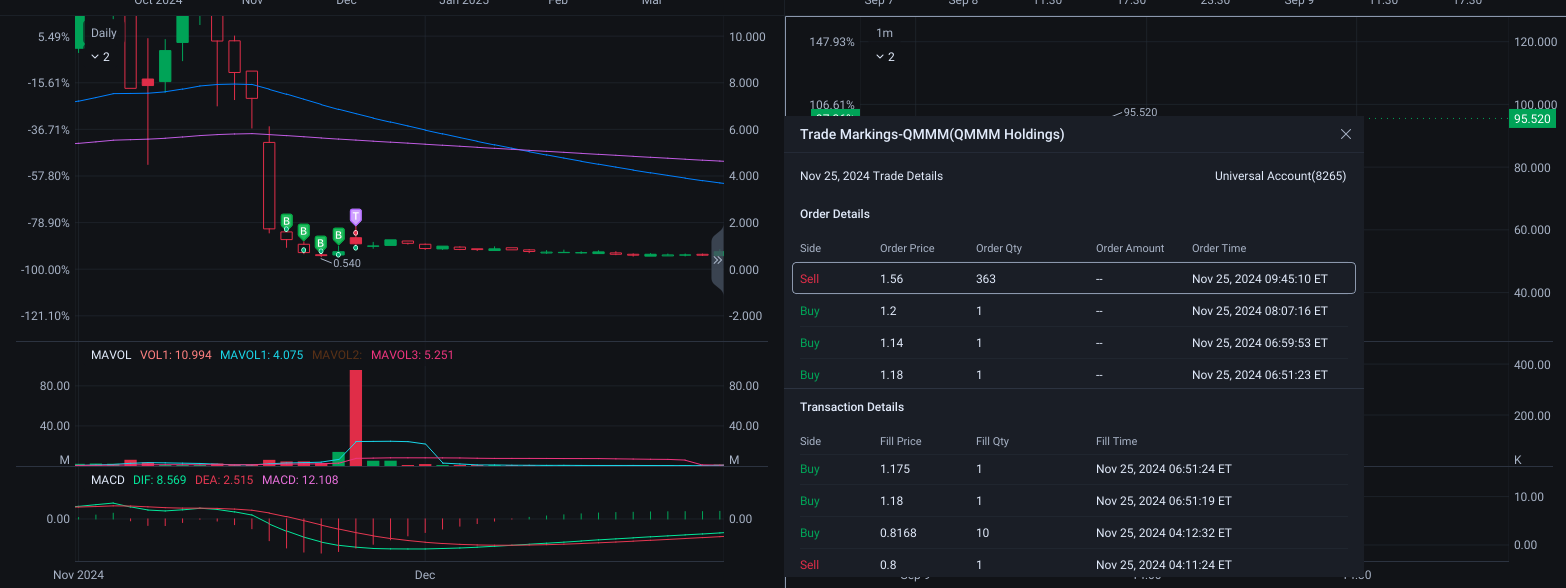Click the purple T trade marker
The width and height of the screenshot is (1566, 588).
point(356,216)
